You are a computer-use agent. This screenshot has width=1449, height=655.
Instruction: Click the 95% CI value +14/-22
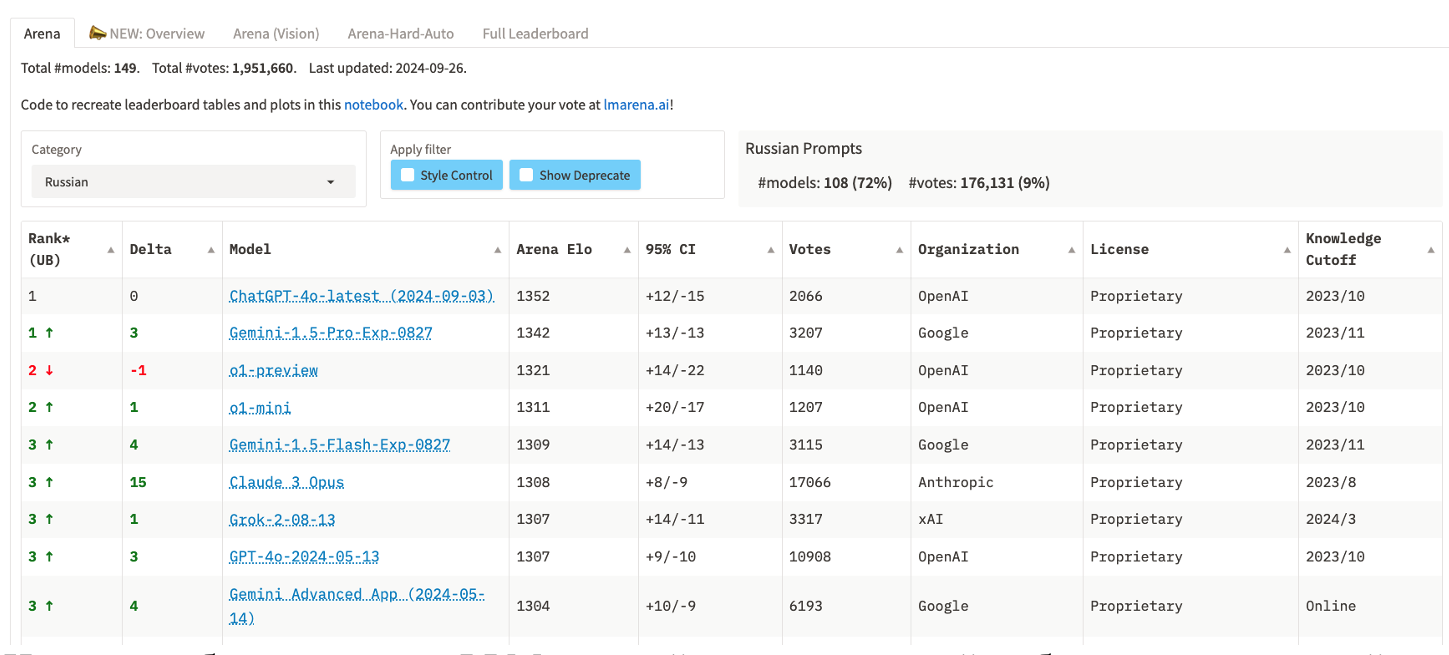675,370
